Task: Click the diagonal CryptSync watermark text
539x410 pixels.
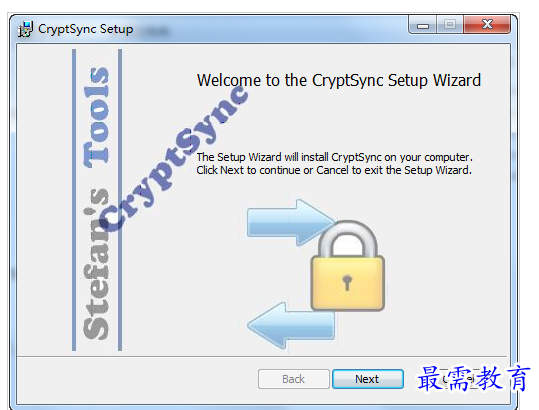Action: 174,158
